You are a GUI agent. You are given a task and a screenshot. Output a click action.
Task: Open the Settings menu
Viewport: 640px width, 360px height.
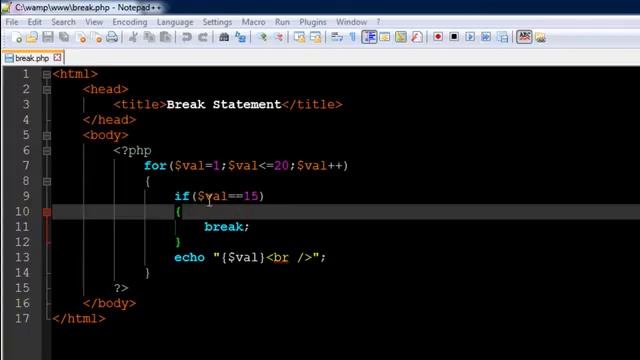pos(217,22)
